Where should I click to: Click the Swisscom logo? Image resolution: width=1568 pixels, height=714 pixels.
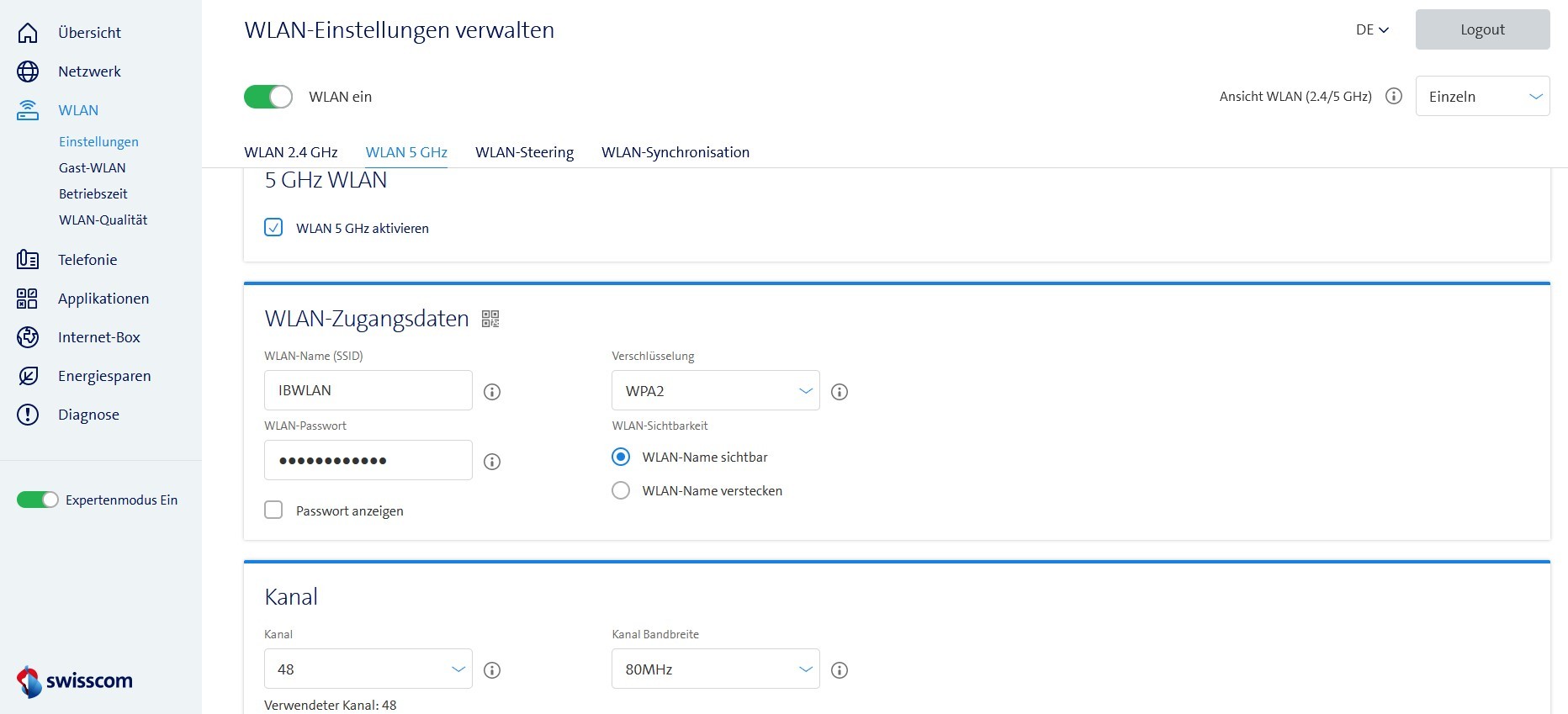74,681
